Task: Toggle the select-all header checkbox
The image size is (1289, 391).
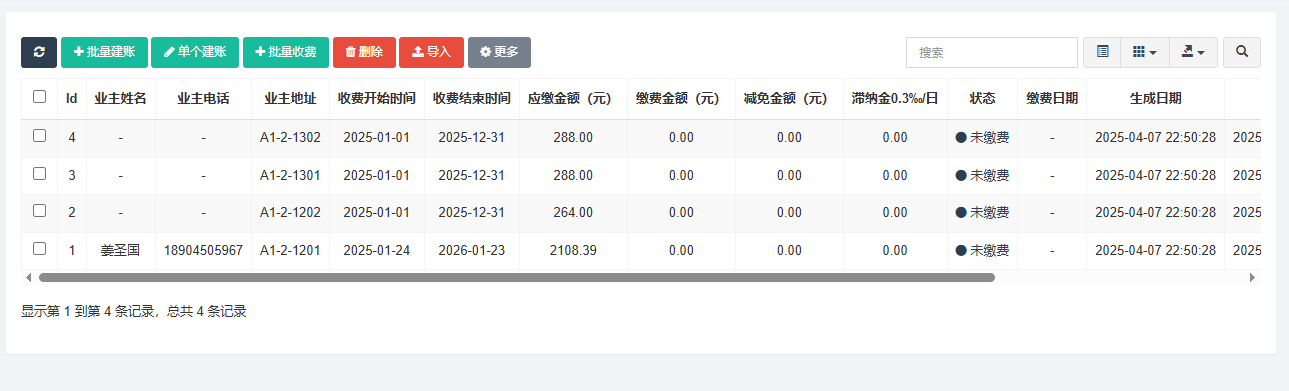Action: click(x=39, y=97)
